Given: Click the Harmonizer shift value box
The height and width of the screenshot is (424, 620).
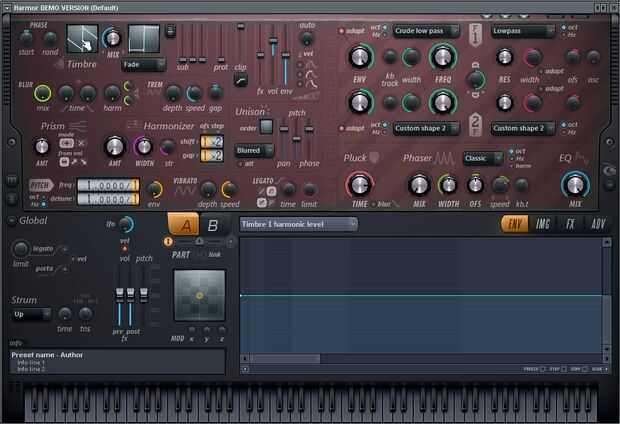Looking at the screenshot, I should pyautogui.click(x=212, y=141).
